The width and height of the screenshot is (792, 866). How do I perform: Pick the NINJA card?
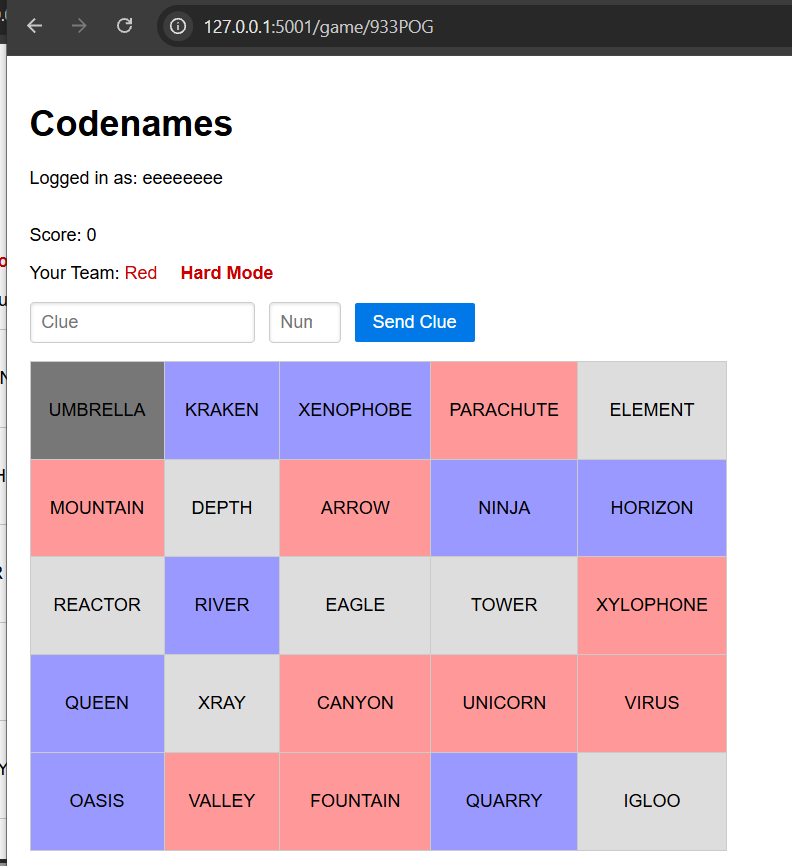[504, 508]
